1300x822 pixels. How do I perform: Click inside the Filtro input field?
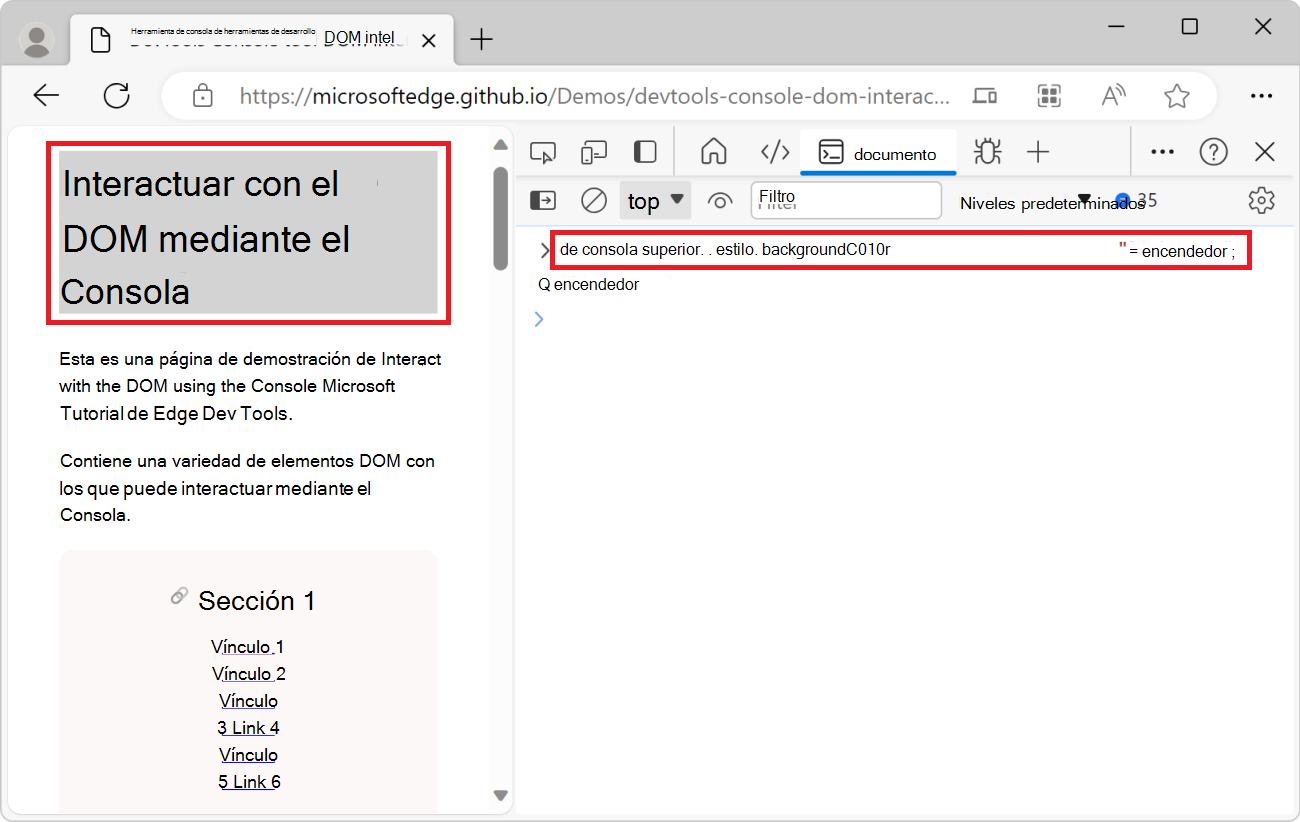click(846, 200)
